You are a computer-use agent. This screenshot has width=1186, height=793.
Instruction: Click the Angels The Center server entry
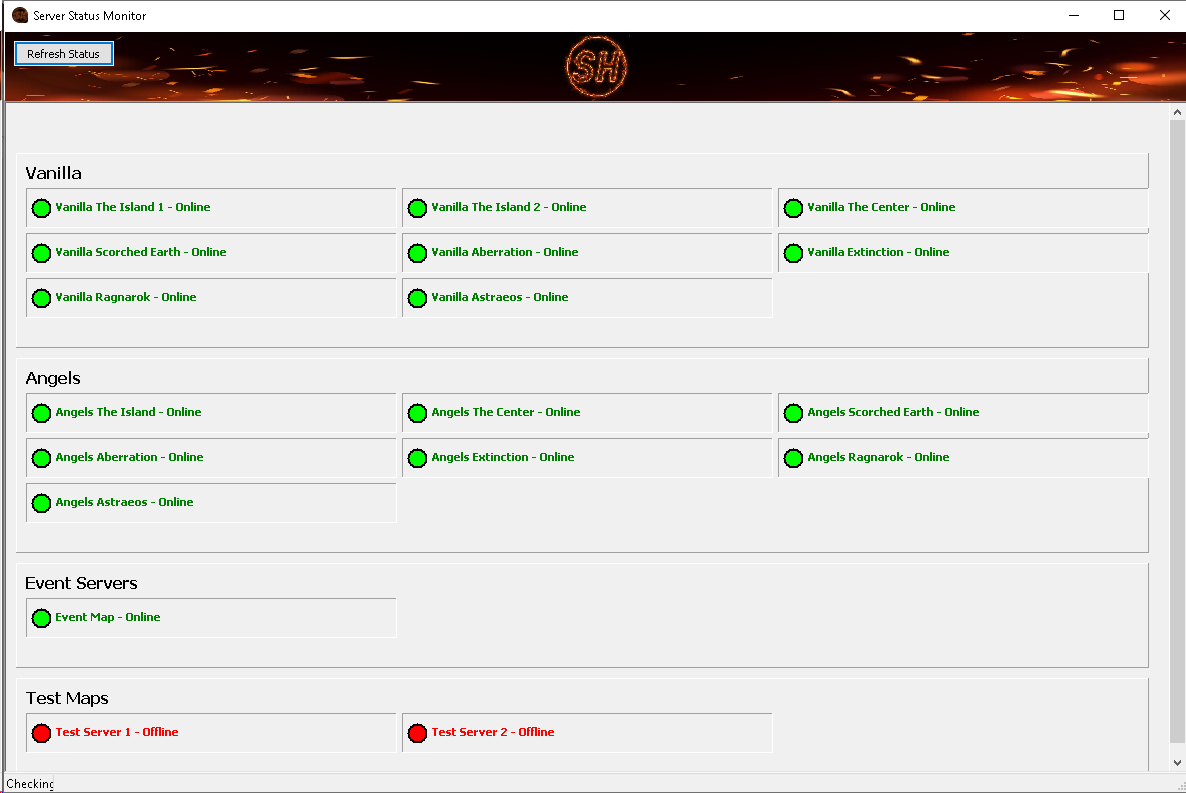[587, 413]
